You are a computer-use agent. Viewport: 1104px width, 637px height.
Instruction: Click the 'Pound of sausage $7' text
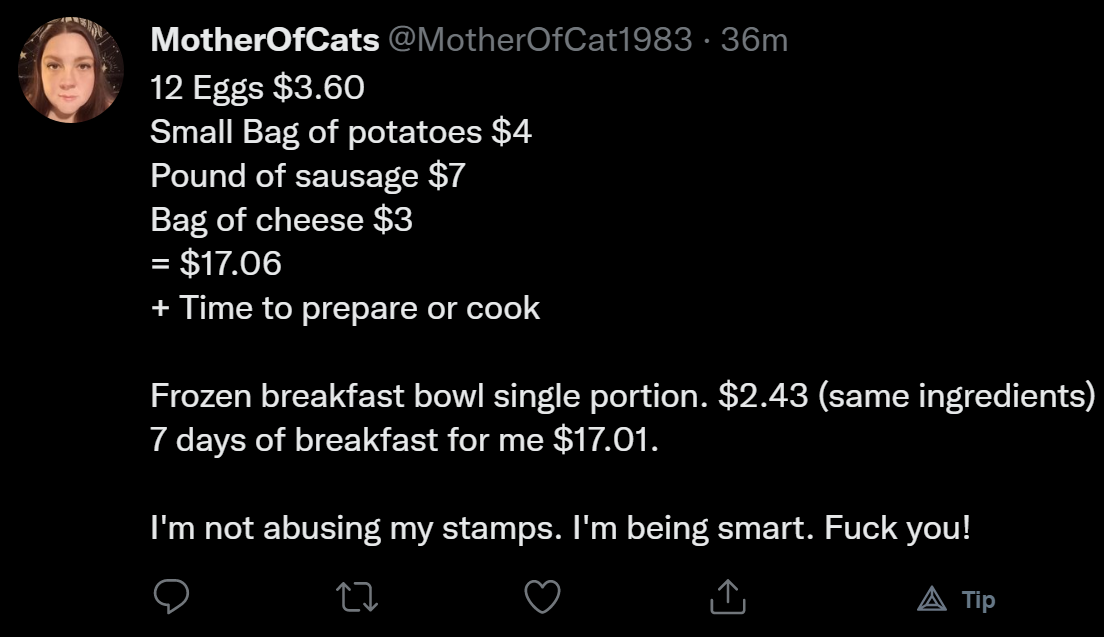point(308,176)
